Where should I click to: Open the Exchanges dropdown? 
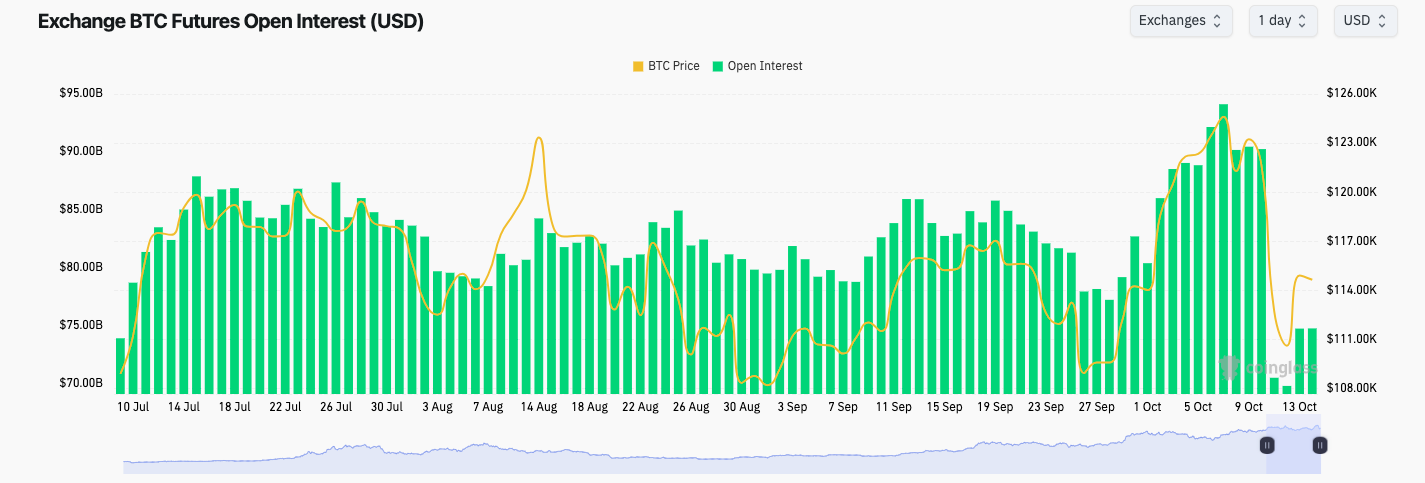(x=1180, y=21)
